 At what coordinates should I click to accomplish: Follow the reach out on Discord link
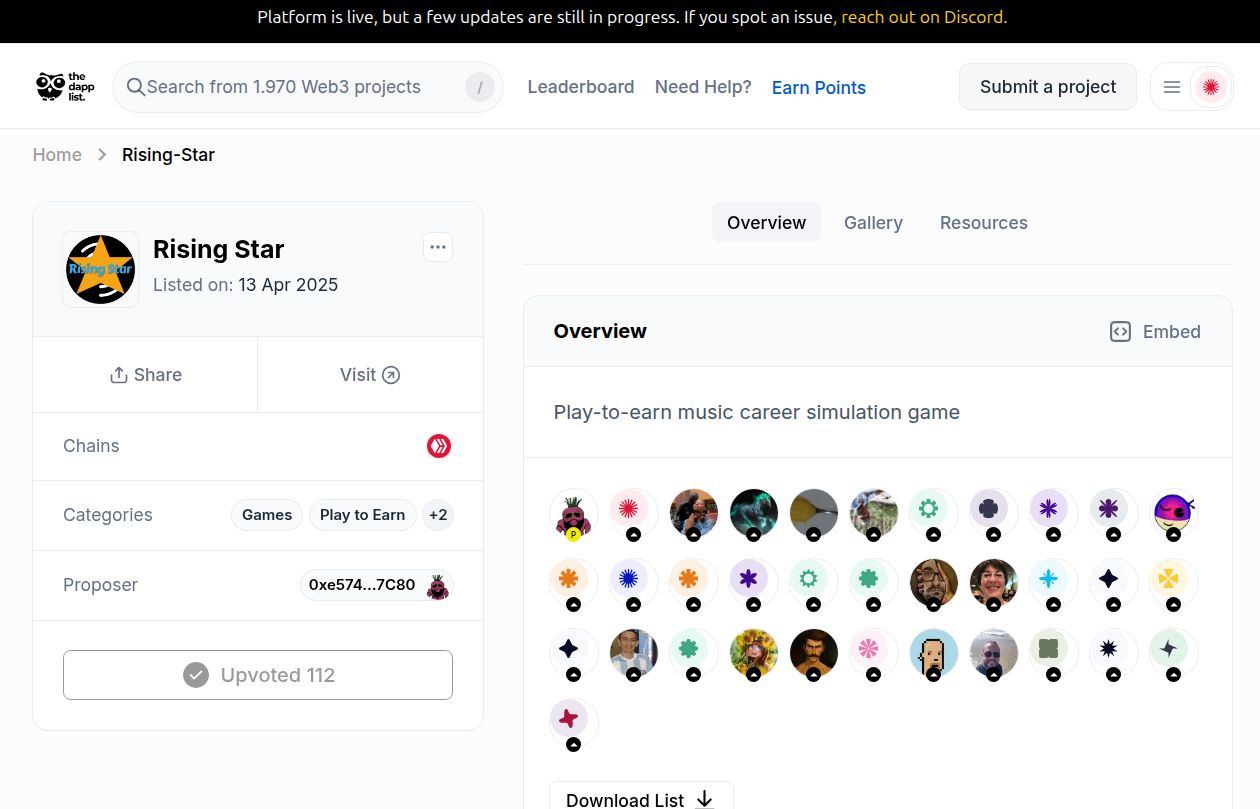924,17
